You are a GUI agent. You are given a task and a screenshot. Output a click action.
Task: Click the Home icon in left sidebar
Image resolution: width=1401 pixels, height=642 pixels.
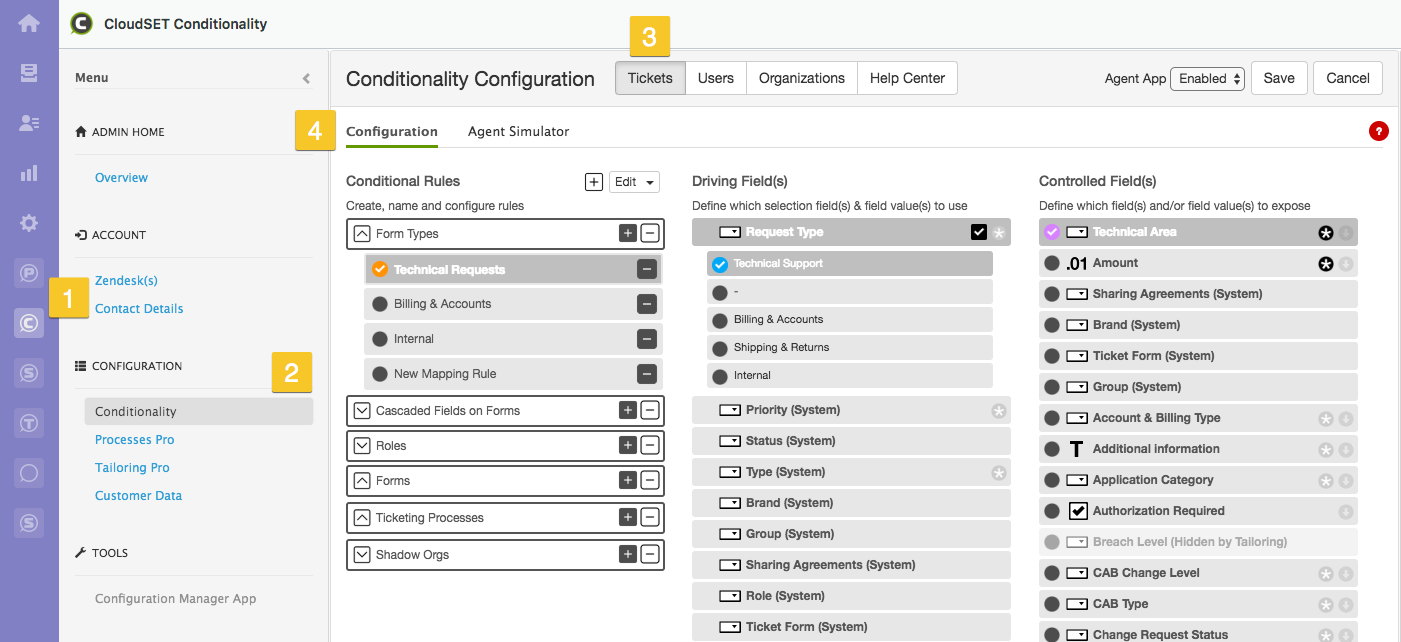click(x=29, y=23)
